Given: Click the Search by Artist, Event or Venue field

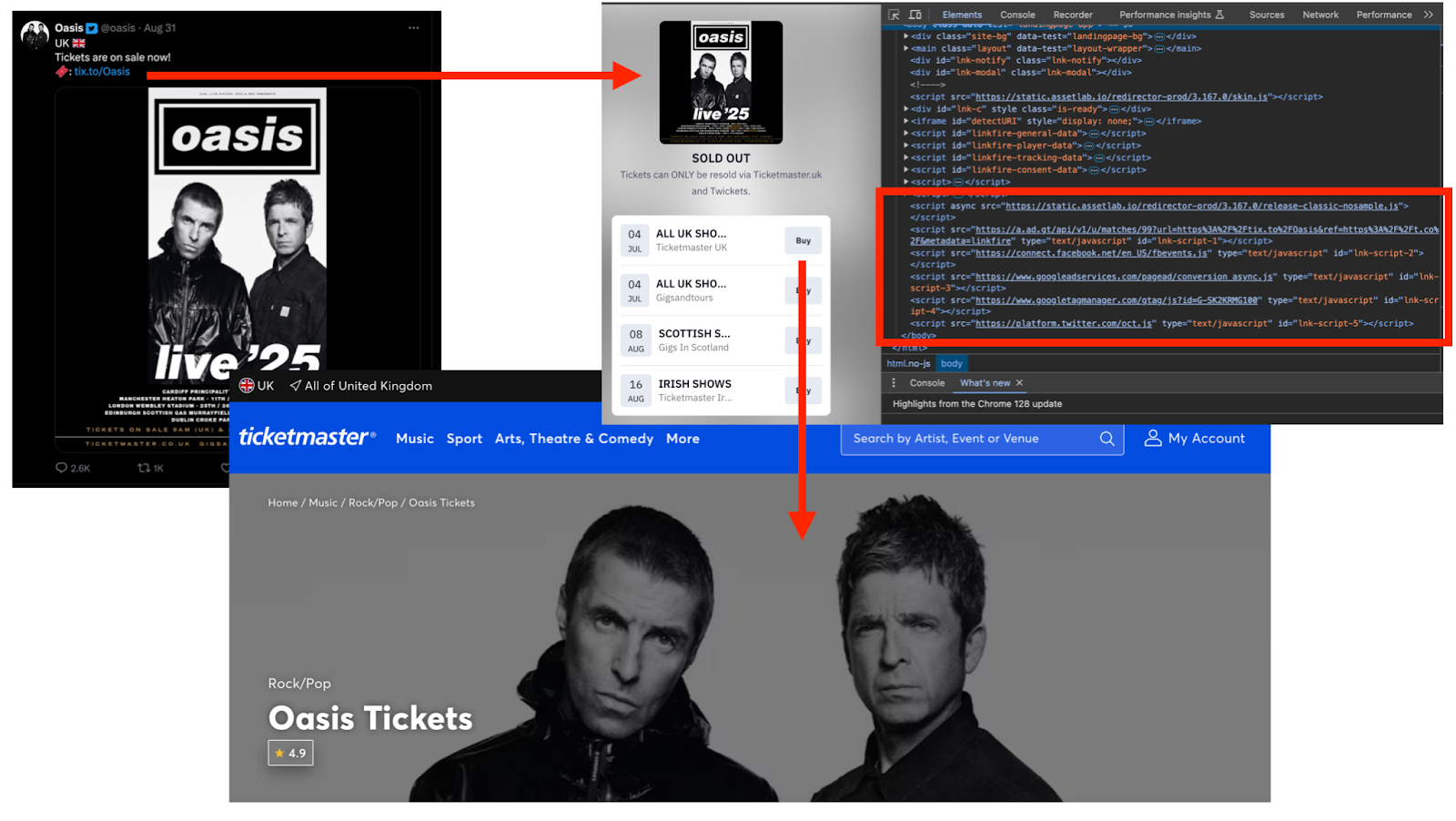Looking at the screenshot, I should point(983,439).
